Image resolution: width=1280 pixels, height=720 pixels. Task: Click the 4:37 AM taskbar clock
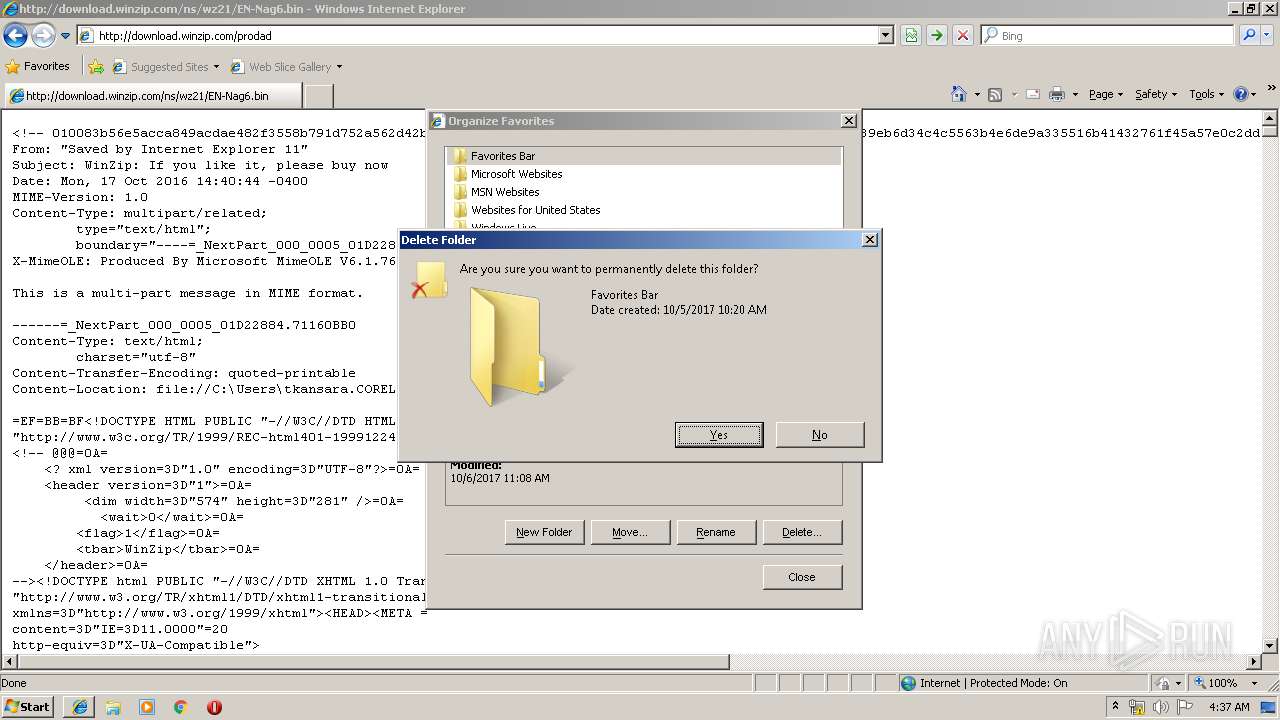coord(1229,707)
